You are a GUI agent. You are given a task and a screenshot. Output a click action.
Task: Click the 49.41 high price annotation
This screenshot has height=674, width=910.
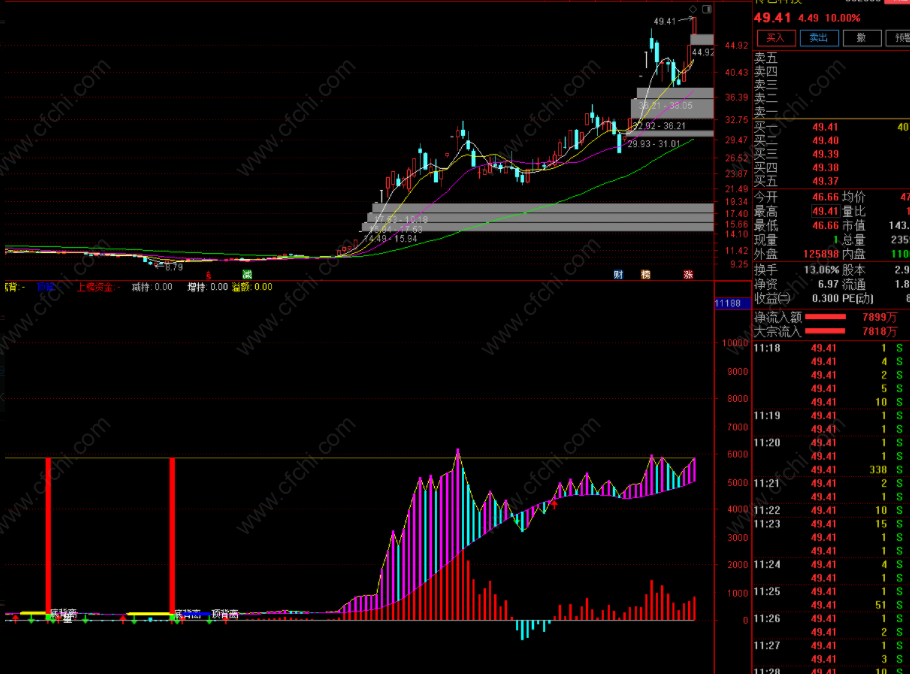click(x=665, y=21)
